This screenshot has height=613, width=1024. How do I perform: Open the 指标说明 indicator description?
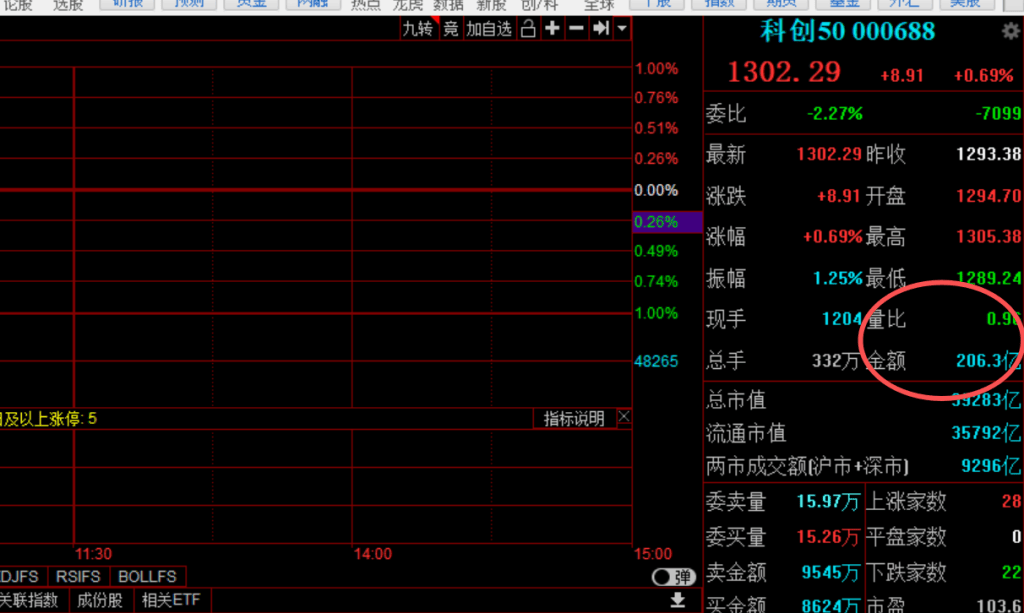tap(574, 419)
